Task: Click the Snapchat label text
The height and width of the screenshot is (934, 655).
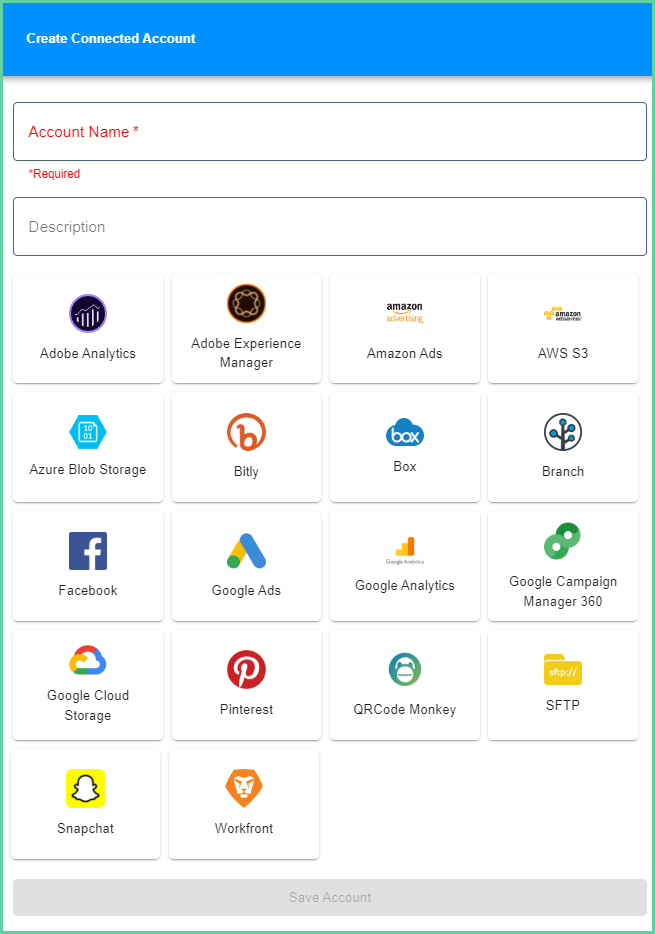Action: (x=85, y=829)
